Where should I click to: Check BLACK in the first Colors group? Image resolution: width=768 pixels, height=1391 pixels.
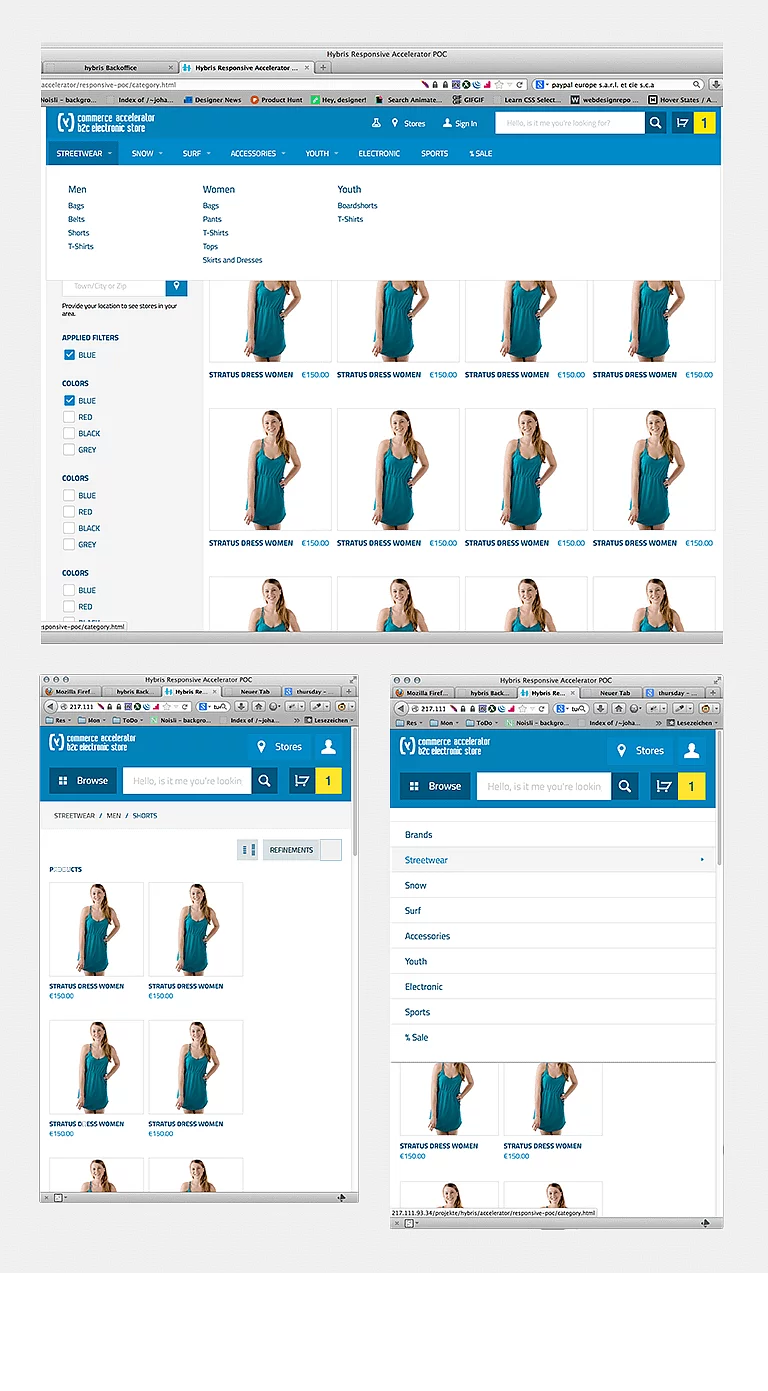click(69, 434)
